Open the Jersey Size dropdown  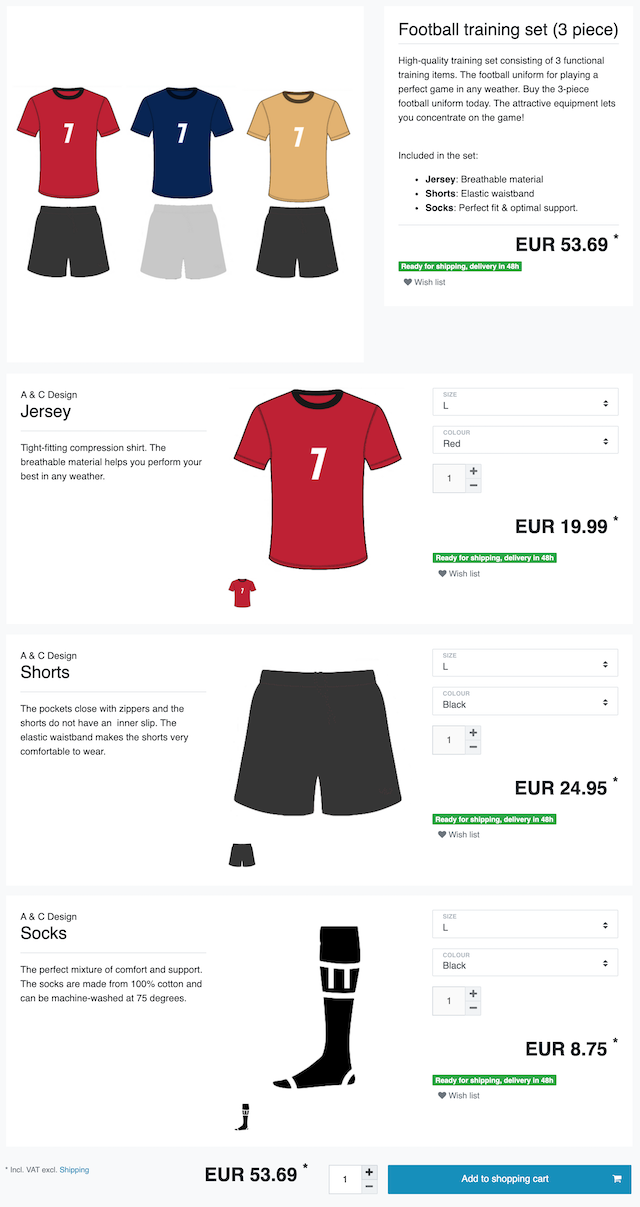coord(525,402)
